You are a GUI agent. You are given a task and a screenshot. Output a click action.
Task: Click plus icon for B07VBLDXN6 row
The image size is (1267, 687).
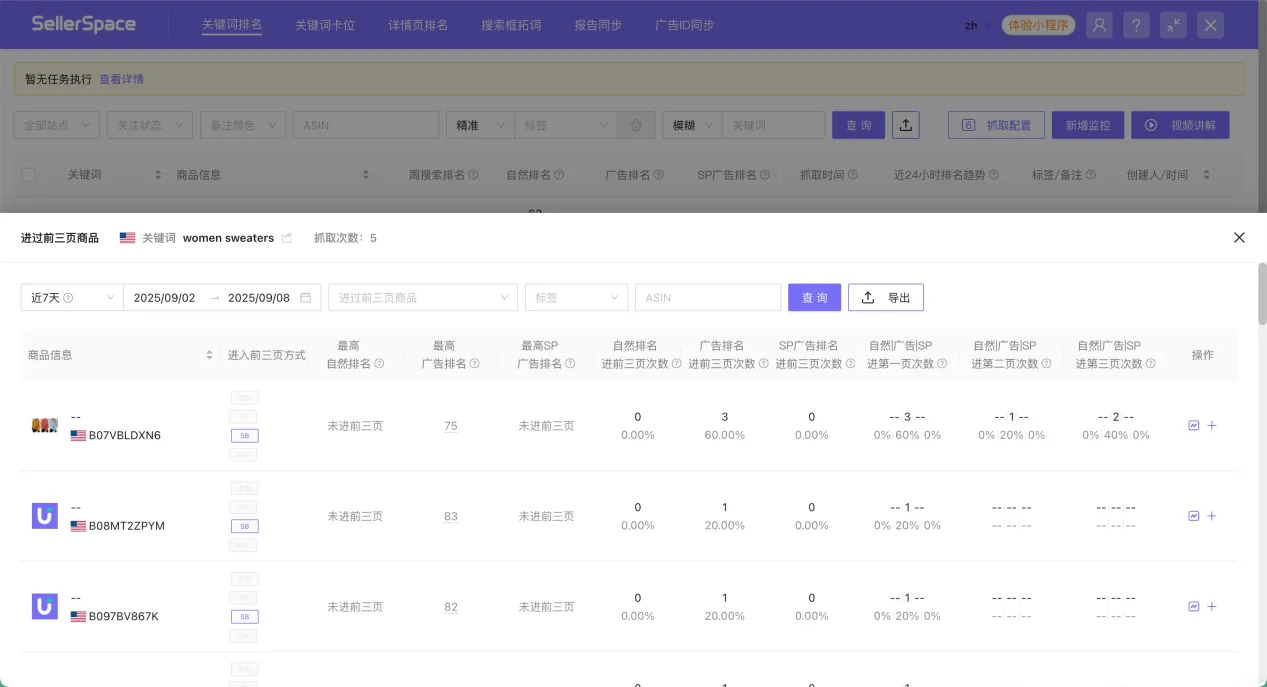[x=1212, y=425]
